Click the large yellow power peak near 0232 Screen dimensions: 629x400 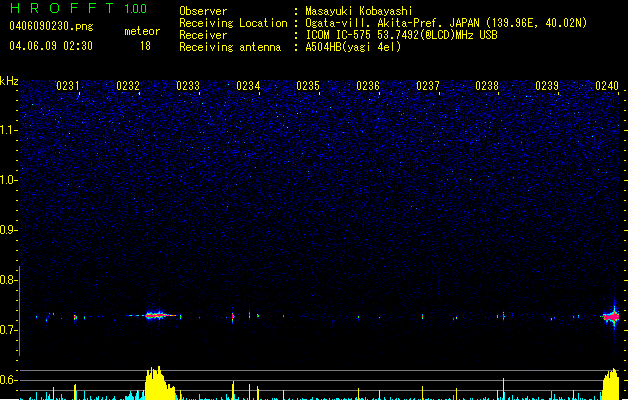(160, 383)
